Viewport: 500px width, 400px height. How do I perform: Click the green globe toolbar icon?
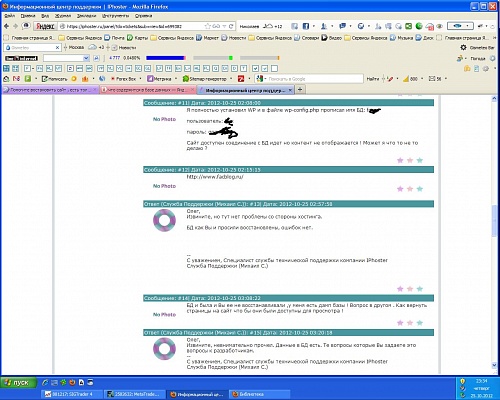pyautogui.click(x=419, y=26)
